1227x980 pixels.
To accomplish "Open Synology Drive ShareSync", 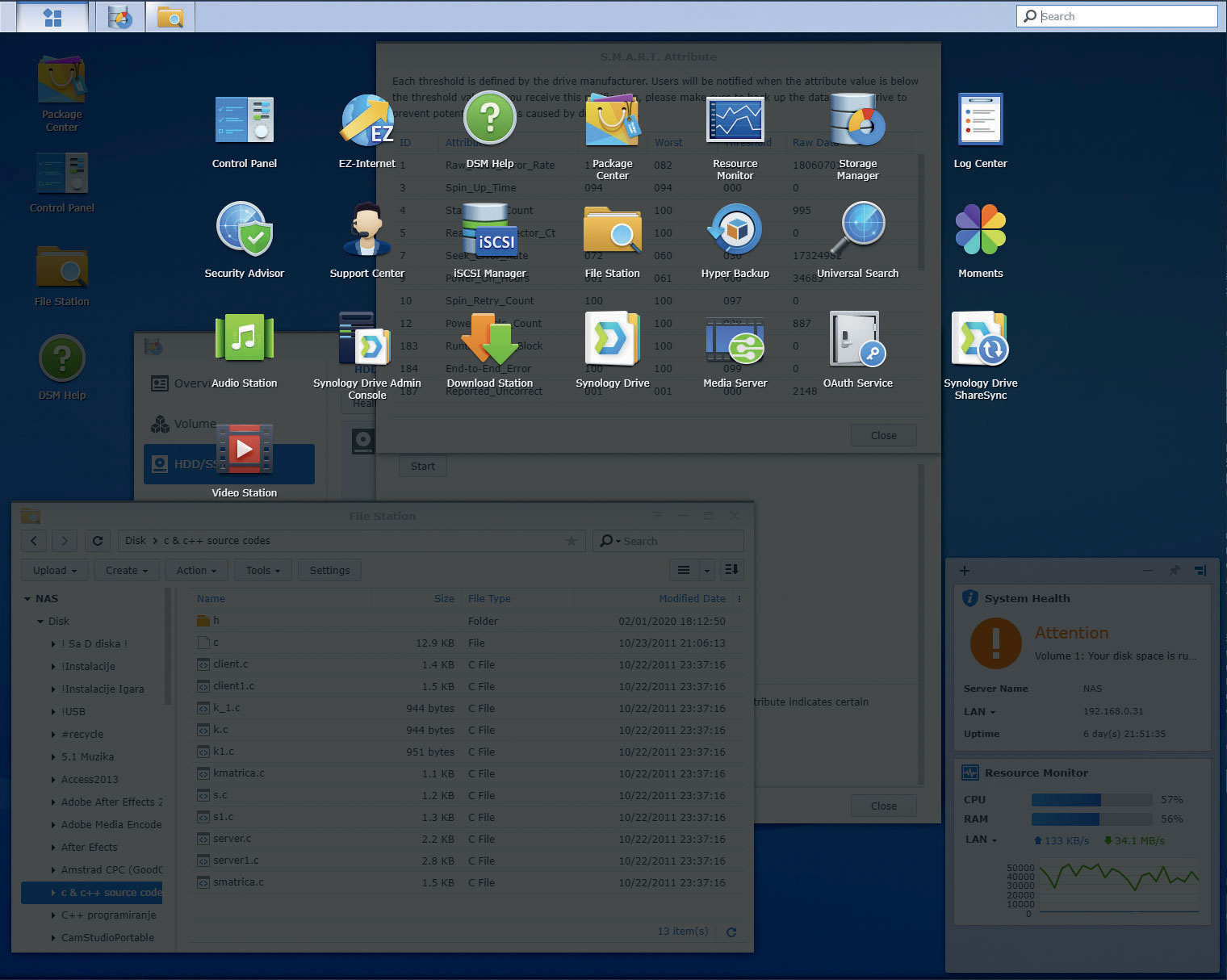I will coord(980,341).
